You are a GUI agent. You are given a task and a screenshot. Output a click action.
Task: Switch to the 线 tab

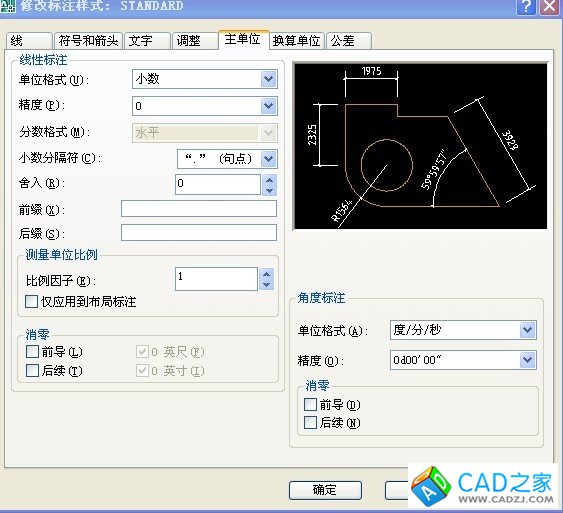point(29,41)
